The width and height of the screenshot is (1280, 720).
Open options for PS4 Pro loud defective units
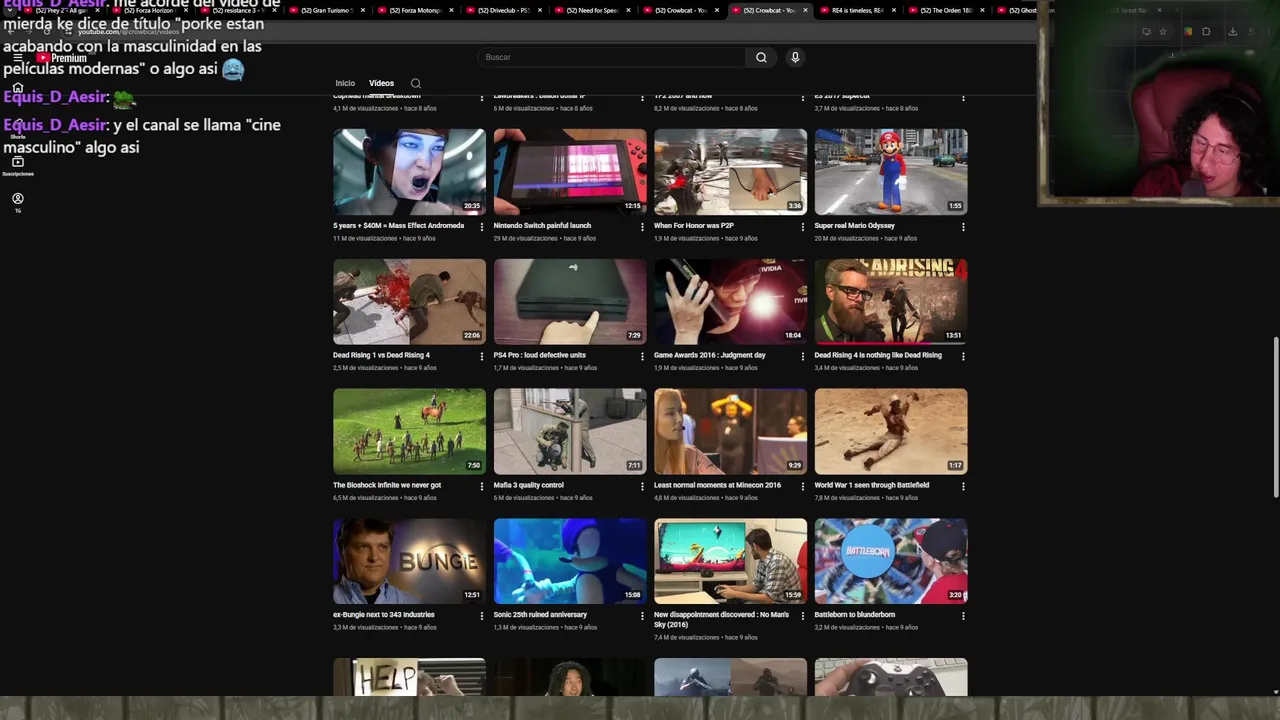coord(642,356)
